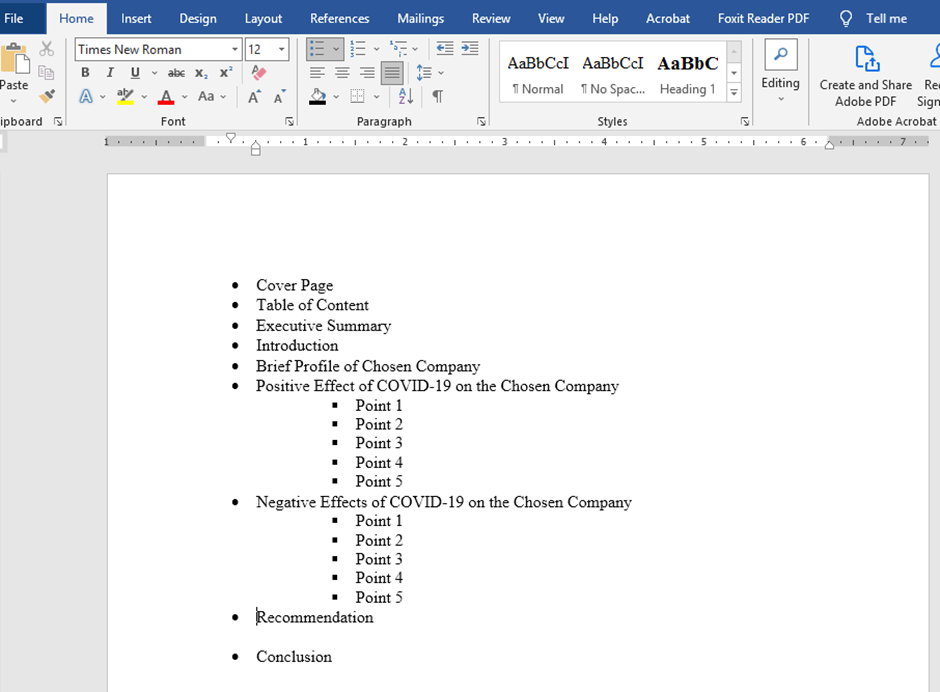Click the Borders button
This screenshot has width=940, height=692.
coord(357,96)
